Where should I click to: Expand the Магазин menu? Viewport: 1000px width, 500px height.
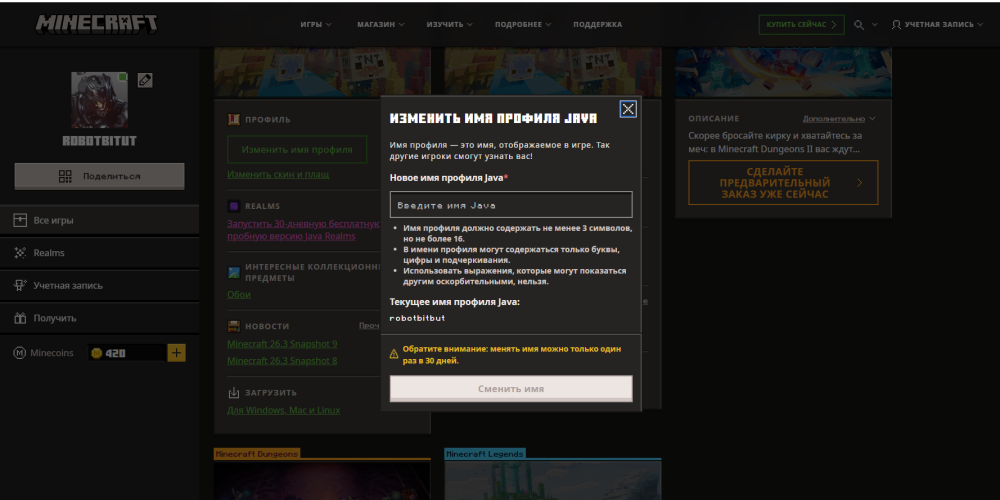click(x=381, y=25)
